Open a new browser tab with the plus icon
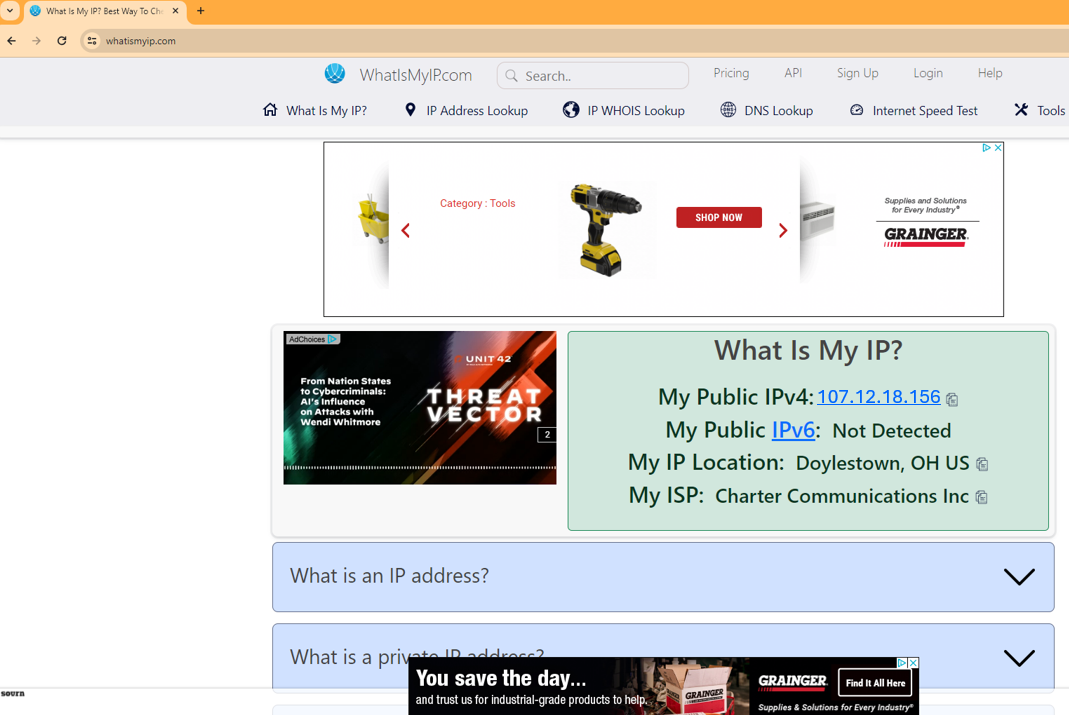The width and height of the screenshot is (1069, 715). (x=200, y=11)
